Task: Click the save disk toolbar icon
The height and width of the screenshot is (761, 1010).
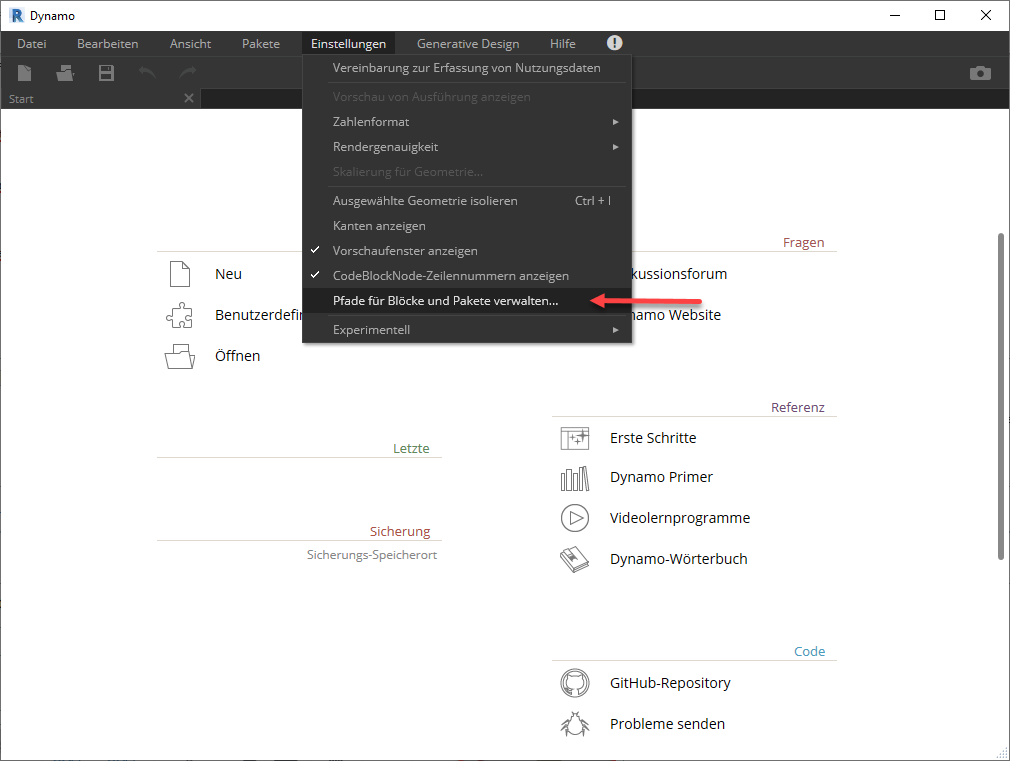Action: tap(106, 73)
